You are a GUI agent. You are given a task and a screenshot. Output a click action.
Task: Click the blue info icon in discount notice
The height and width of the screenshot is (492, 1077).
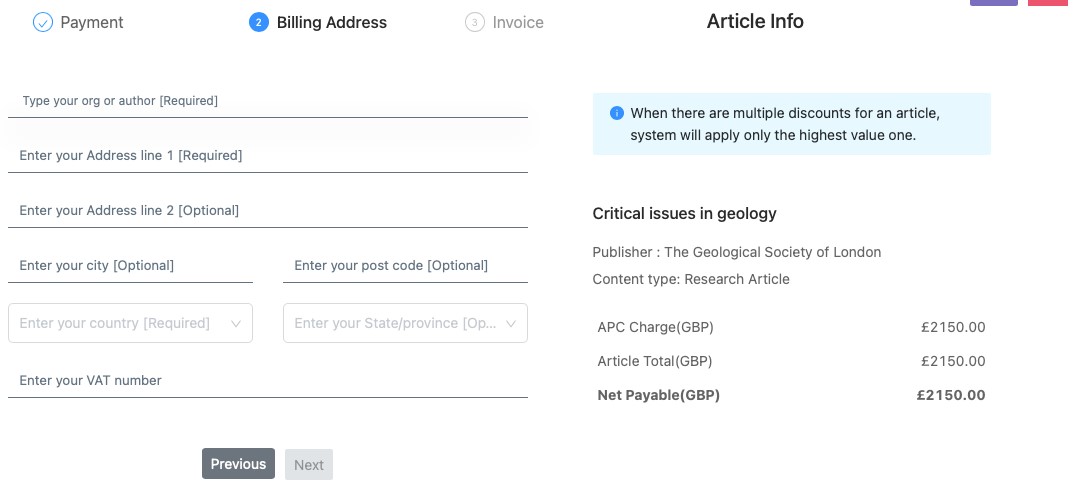[617, 113]
